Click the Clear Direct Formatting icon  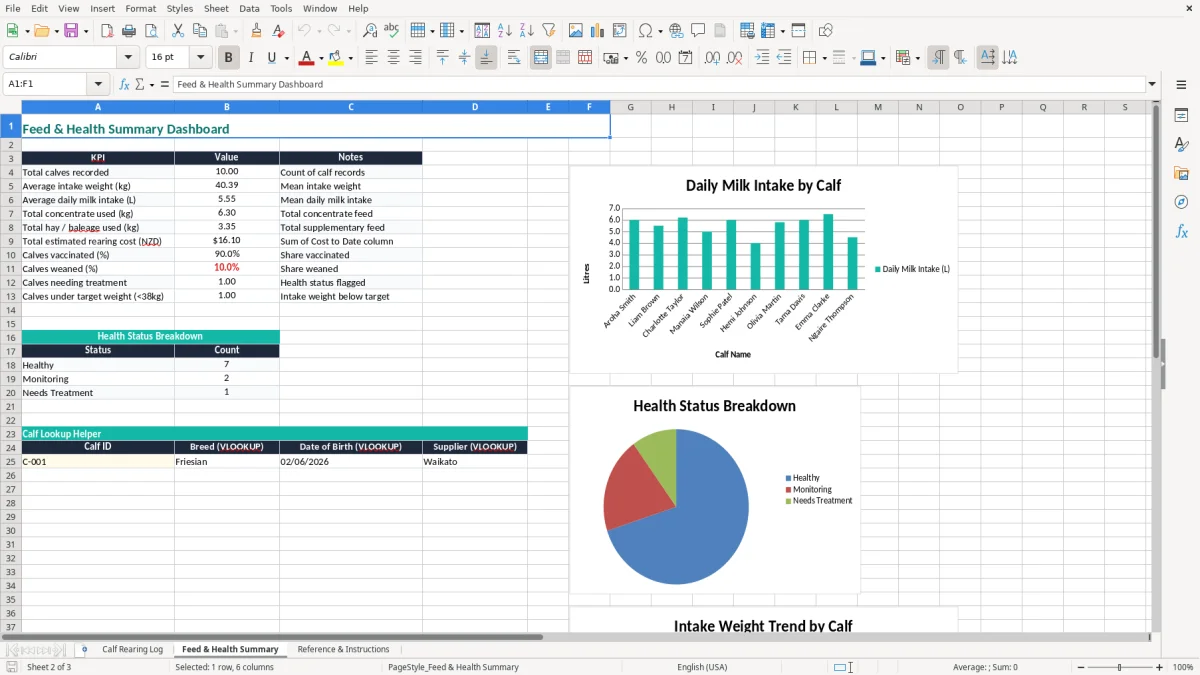pos(278,31)
